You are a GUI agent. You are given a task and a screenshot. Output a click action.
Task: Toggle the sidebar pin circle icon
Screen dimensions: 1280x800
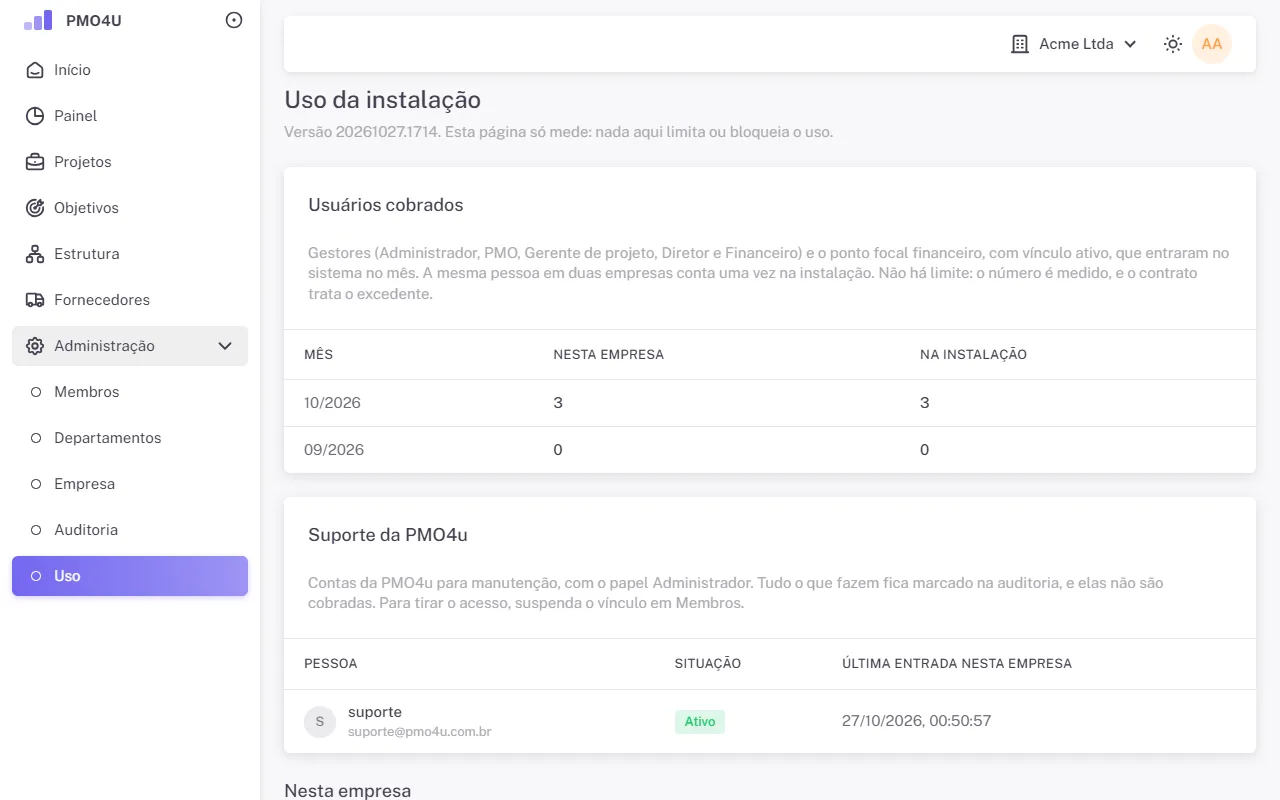(234, 20)
